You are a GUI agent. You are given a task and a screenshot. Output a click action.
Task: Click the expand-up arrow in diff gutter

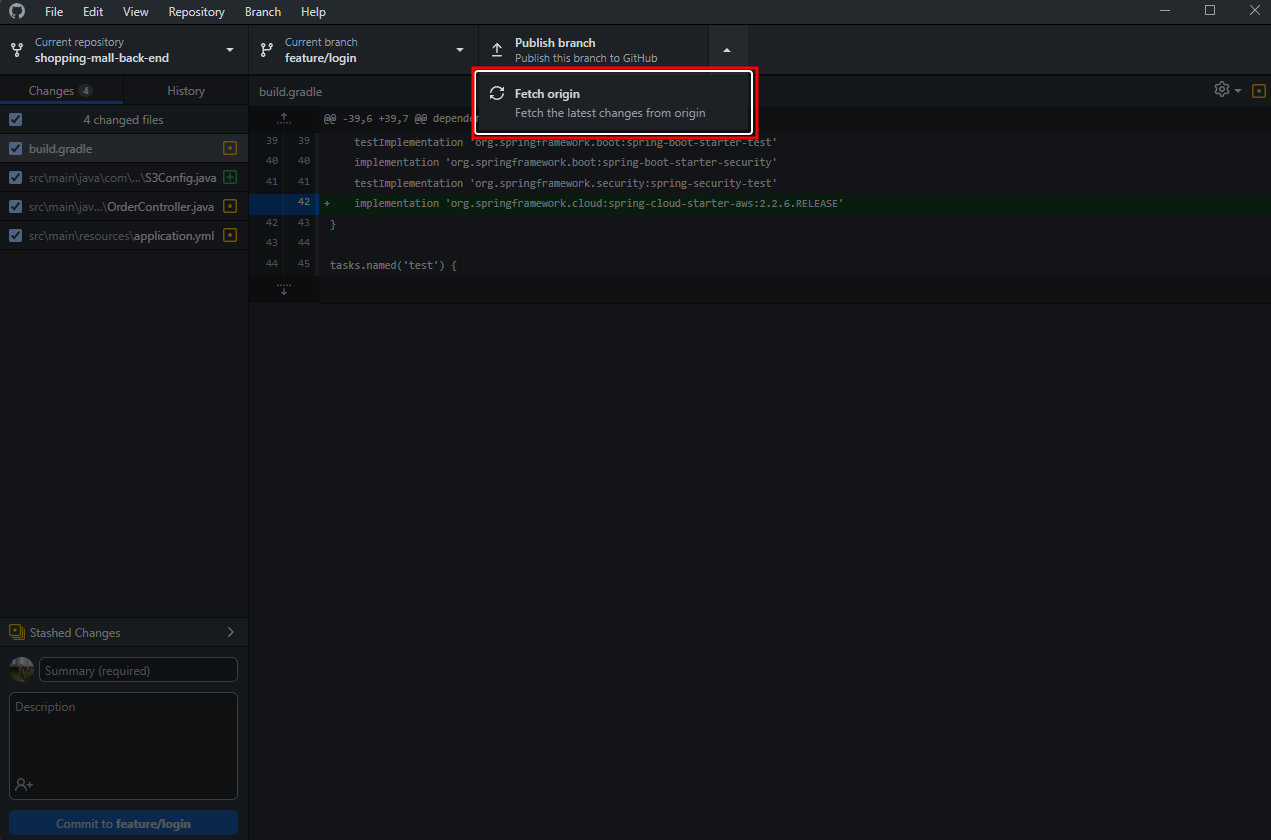tap(284, 119)
